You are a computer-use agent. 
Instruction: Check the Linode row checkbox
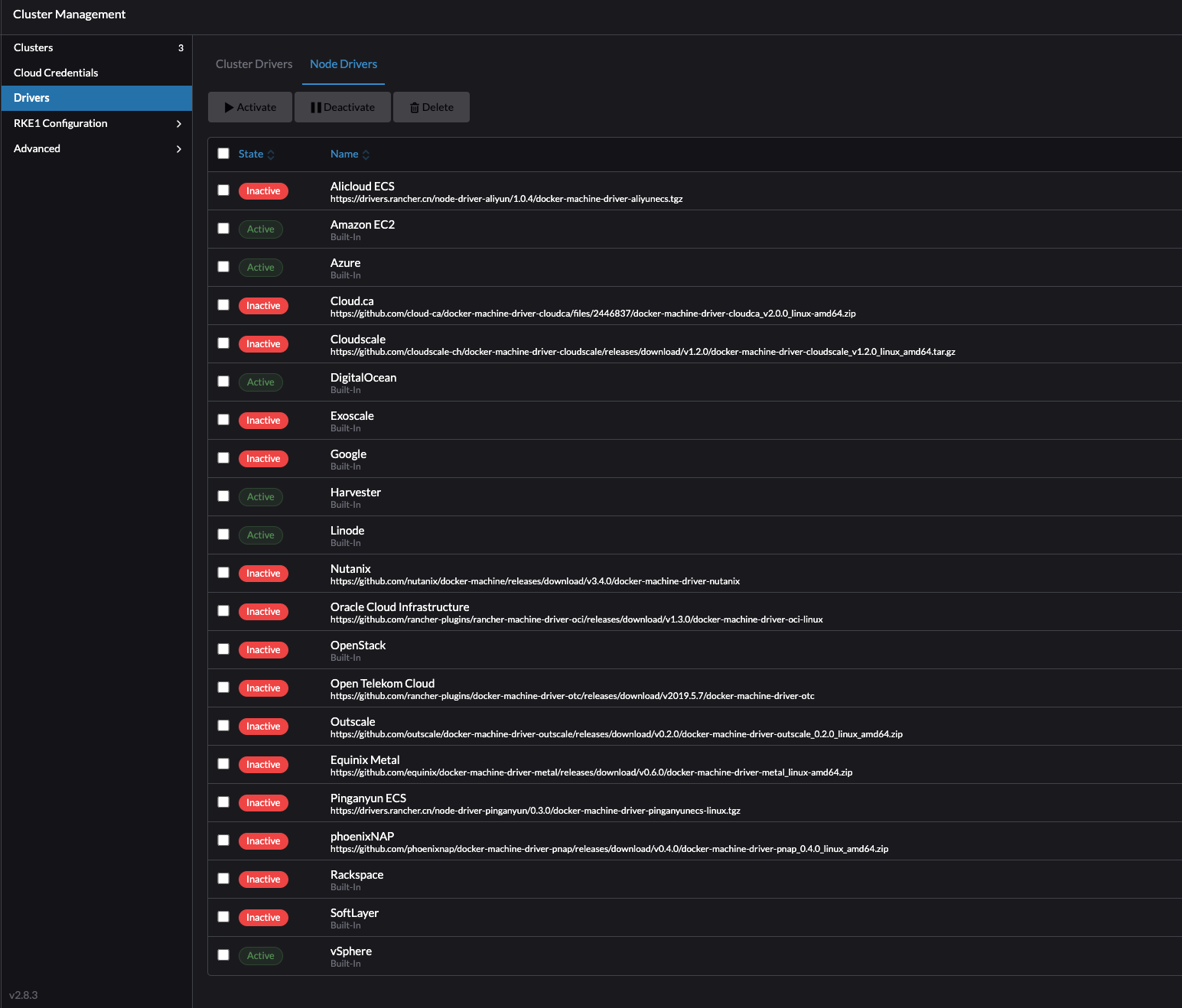(223, 534)
